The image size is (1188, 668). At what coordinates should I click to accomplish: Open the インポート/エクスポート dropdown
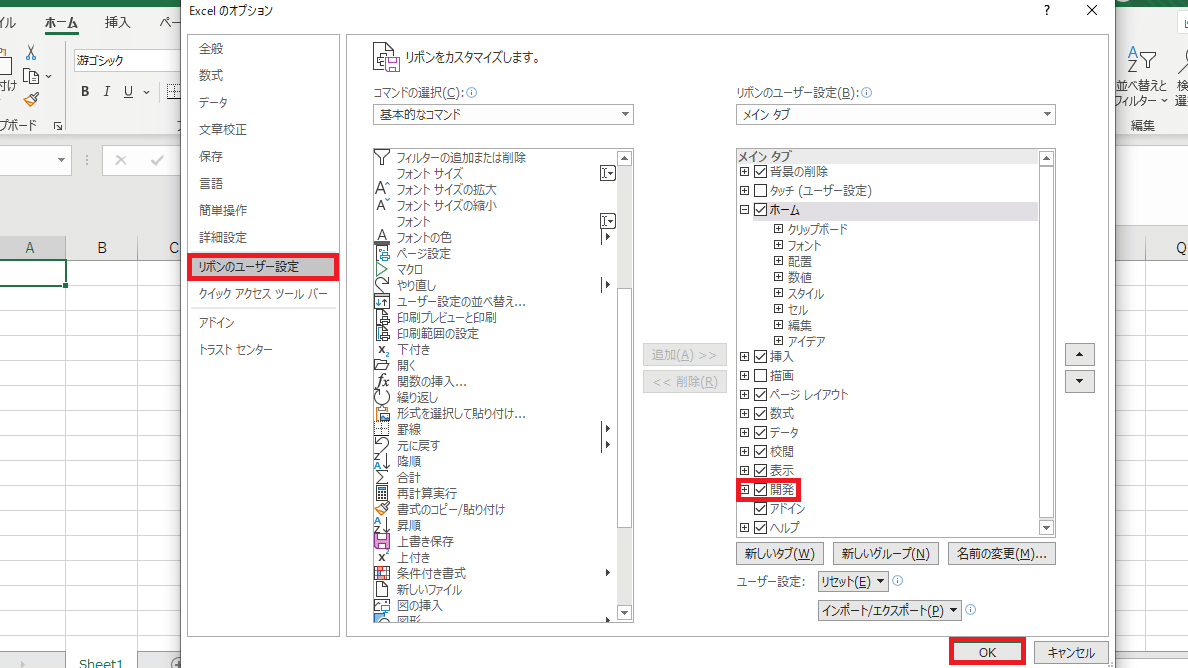889,610
